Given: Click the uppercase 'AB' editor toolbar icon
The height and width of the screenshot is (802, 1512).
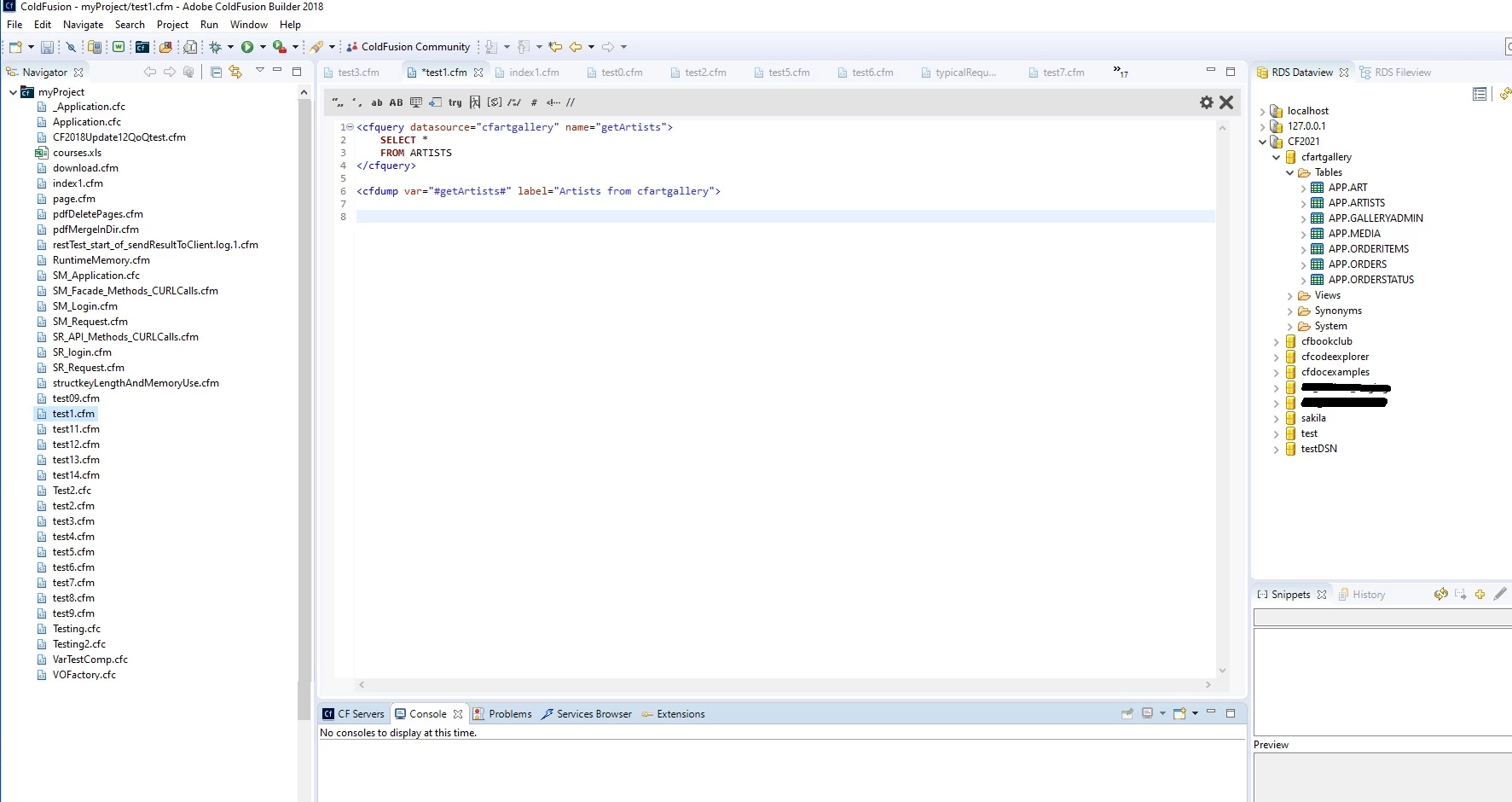Looking at the screenshot, I should coord(396,102).
